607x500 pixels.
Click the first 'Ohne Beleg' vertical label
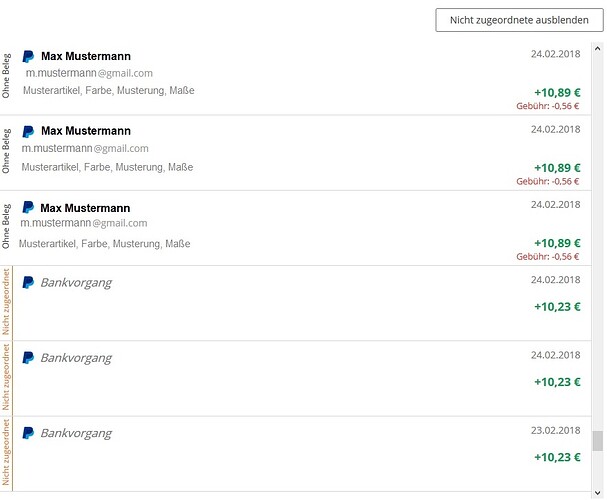click(7, 77)
